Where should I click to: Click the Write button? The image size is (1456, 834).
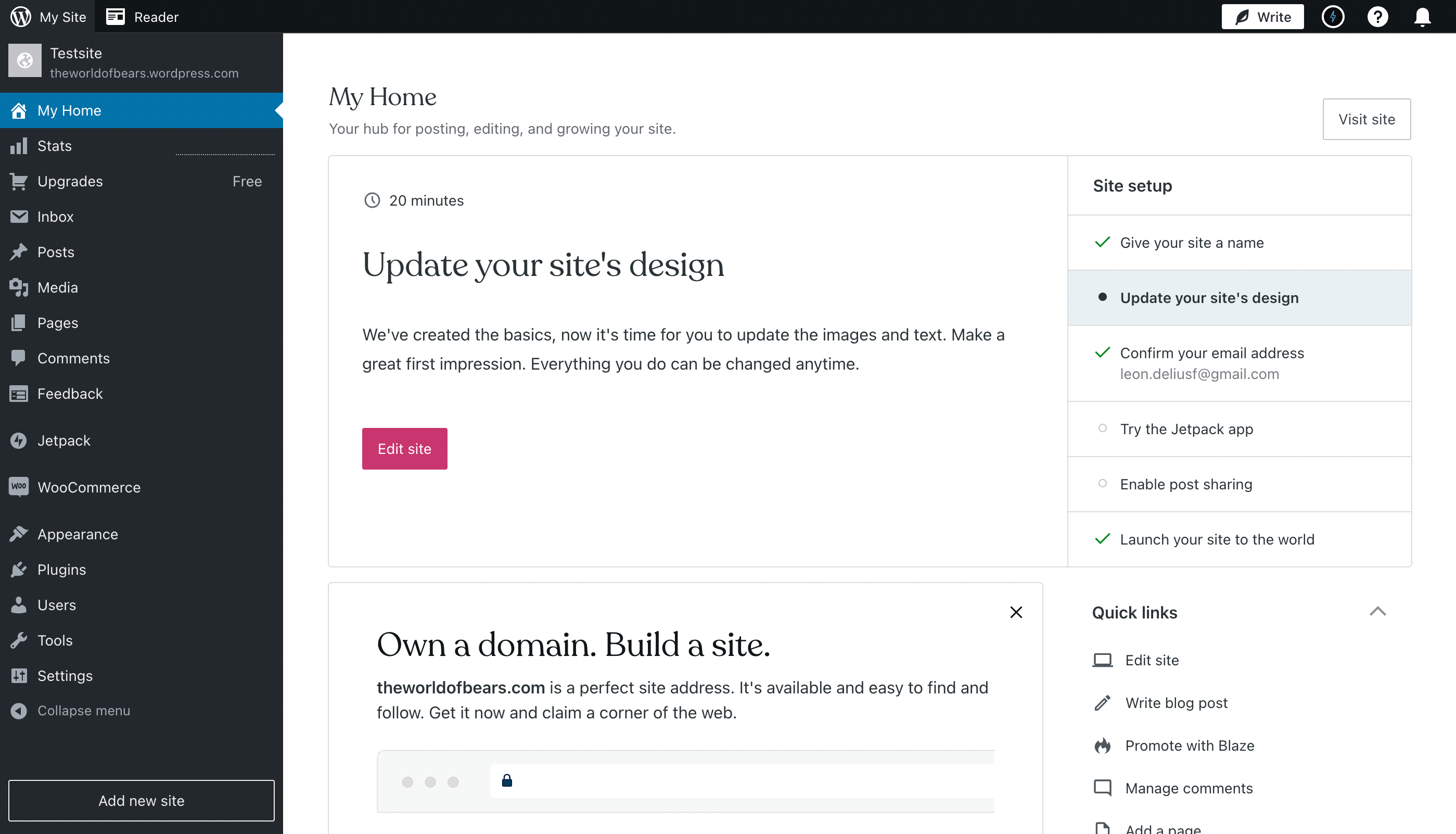point(1262,17)
